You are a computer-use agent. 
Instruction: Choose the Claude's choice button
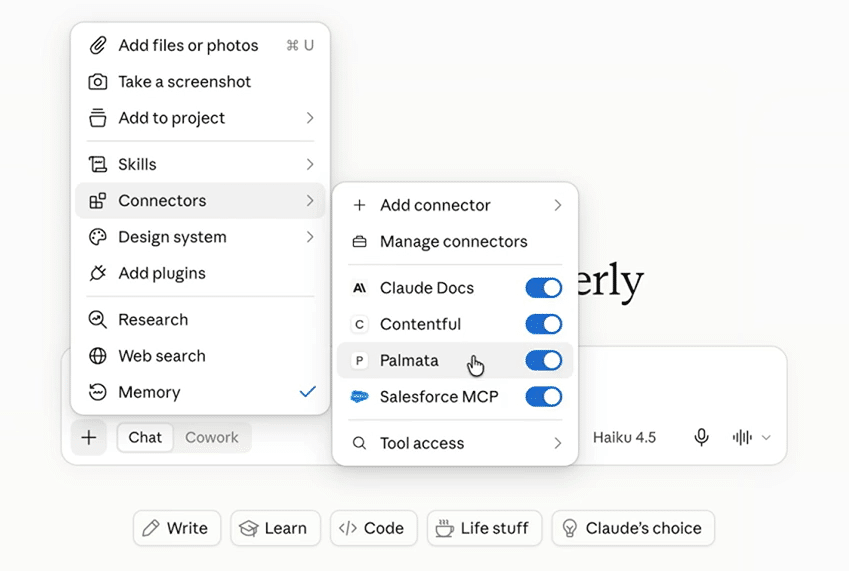click(633, 528)
